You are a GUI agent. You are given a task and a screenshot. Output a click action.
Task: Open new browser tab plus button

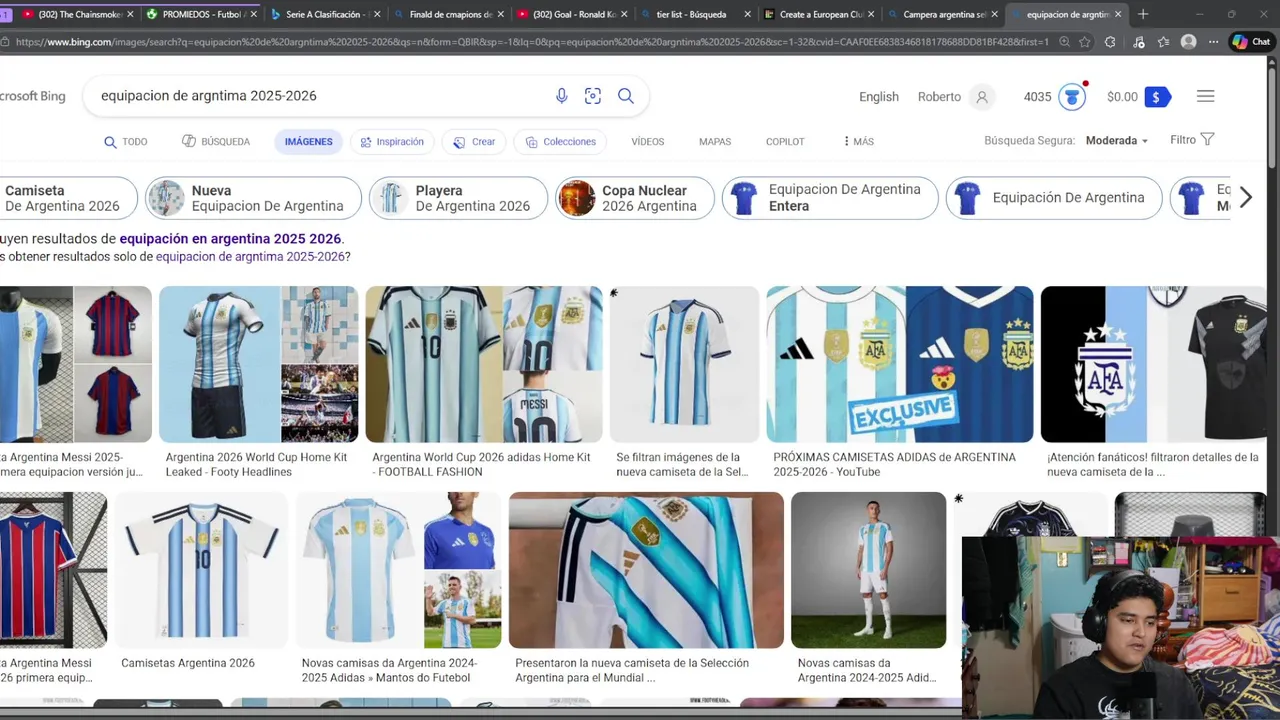click(1143, 14)
